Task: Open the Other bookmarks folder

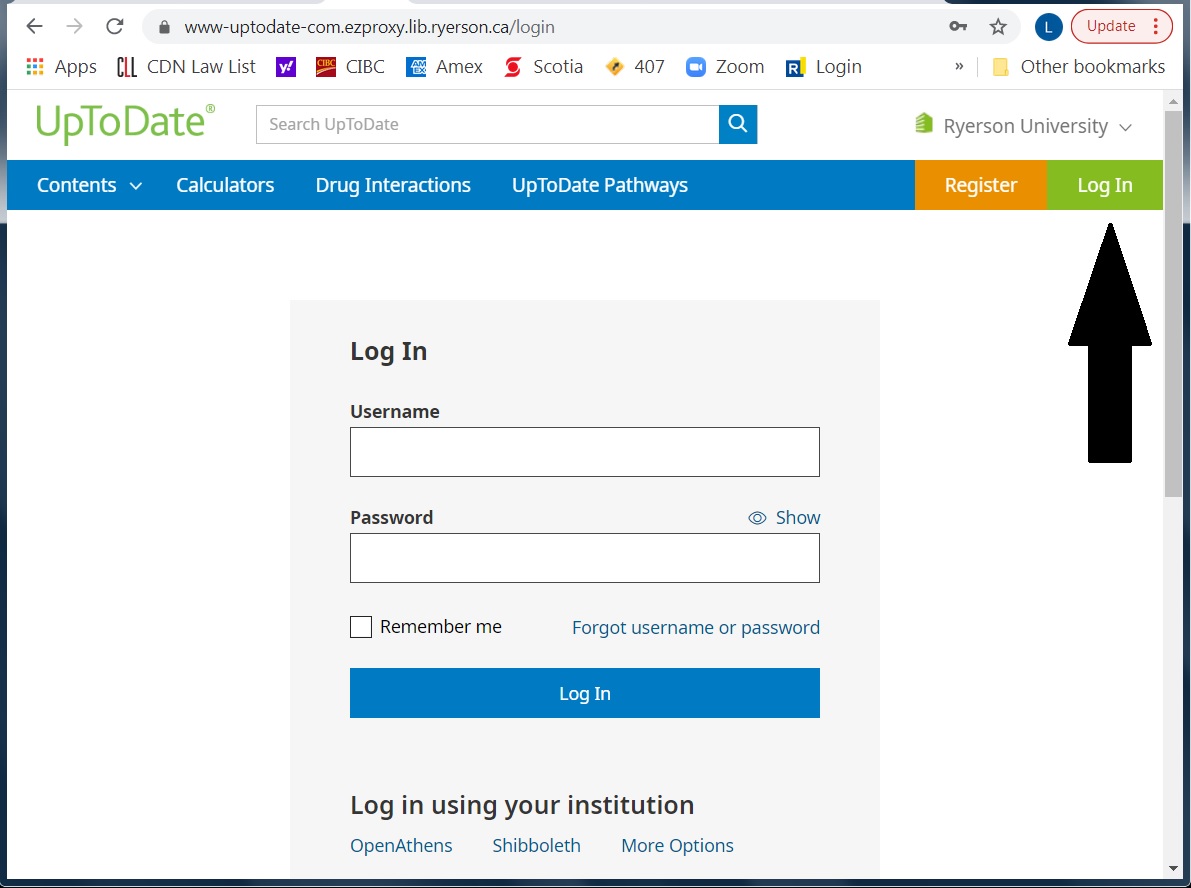Action: tap(1079, 67)
